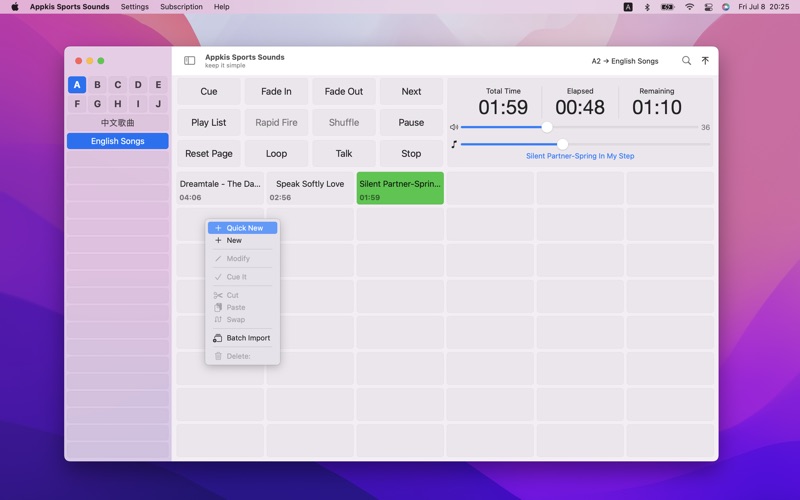Select bank B
Screen dimensions: 800x500
click(97, 85)
